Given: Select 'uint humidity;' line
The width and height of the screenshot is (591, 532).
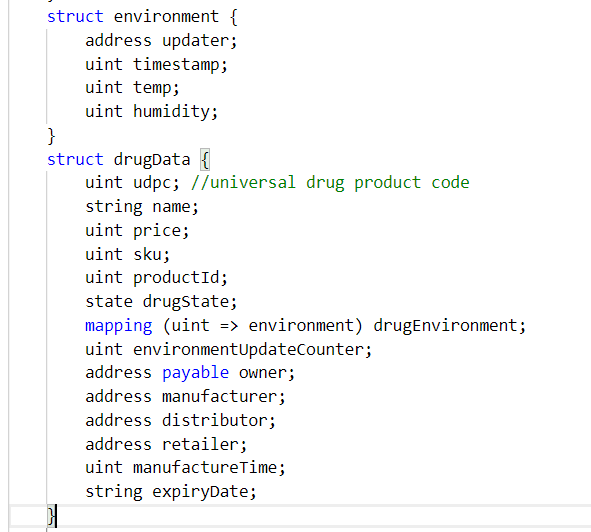Looking at the screenshot, I should coord(152,112).
